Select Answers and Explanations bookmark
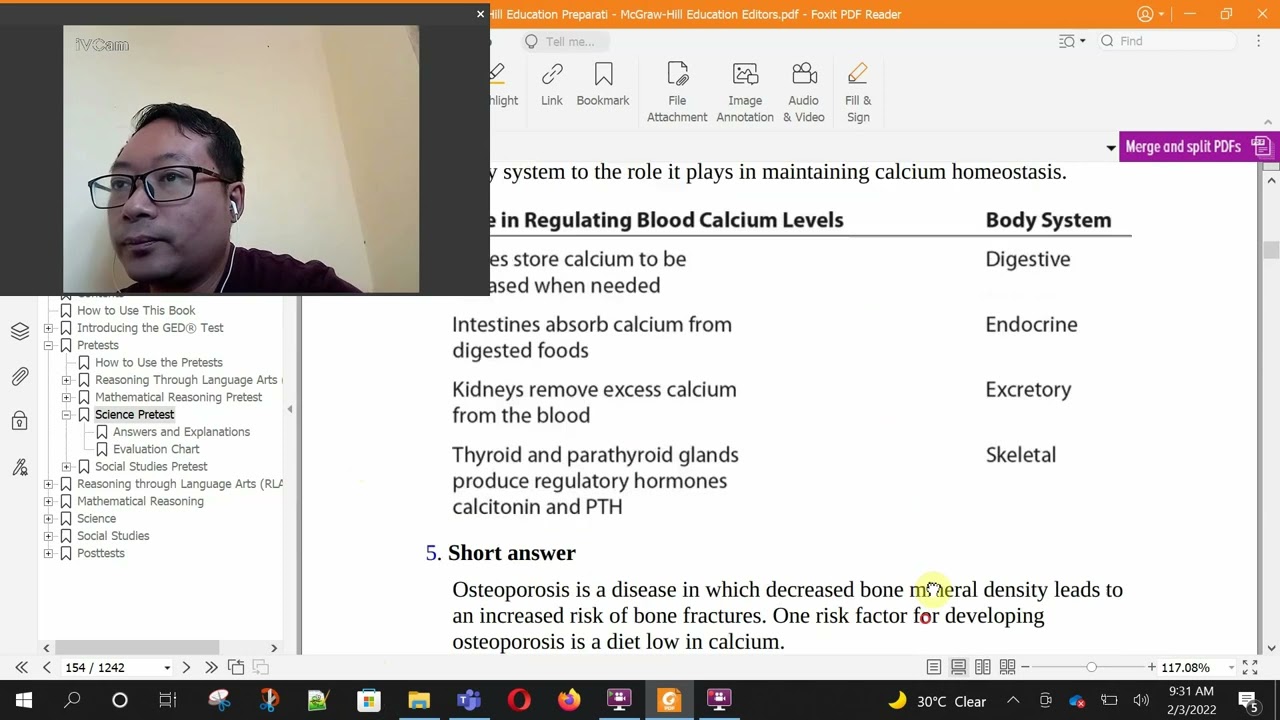The image size is (1280, 720). point(181,432)
